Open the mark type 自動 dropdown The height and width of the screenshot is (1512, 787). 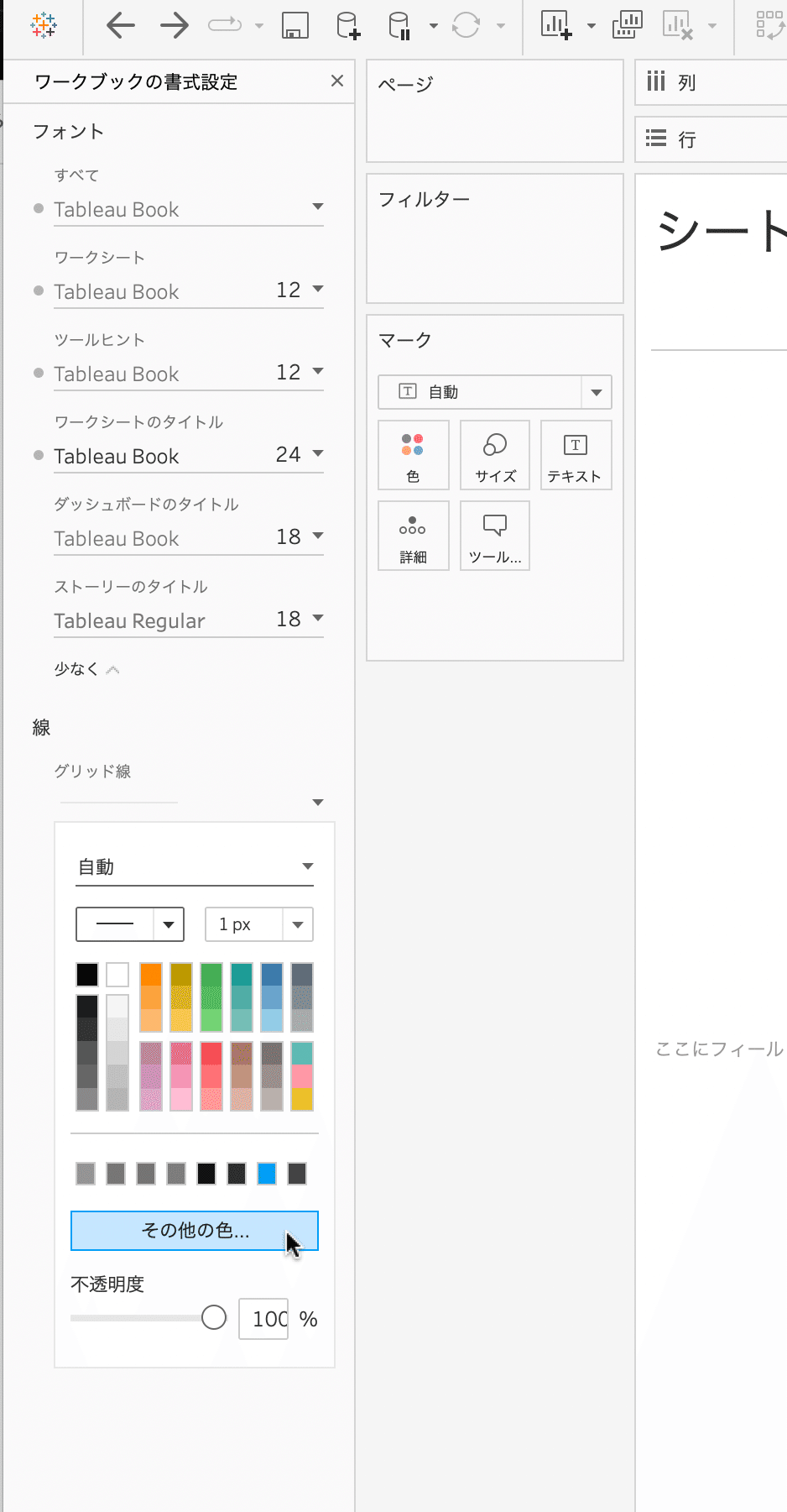[x=597, y=392]
